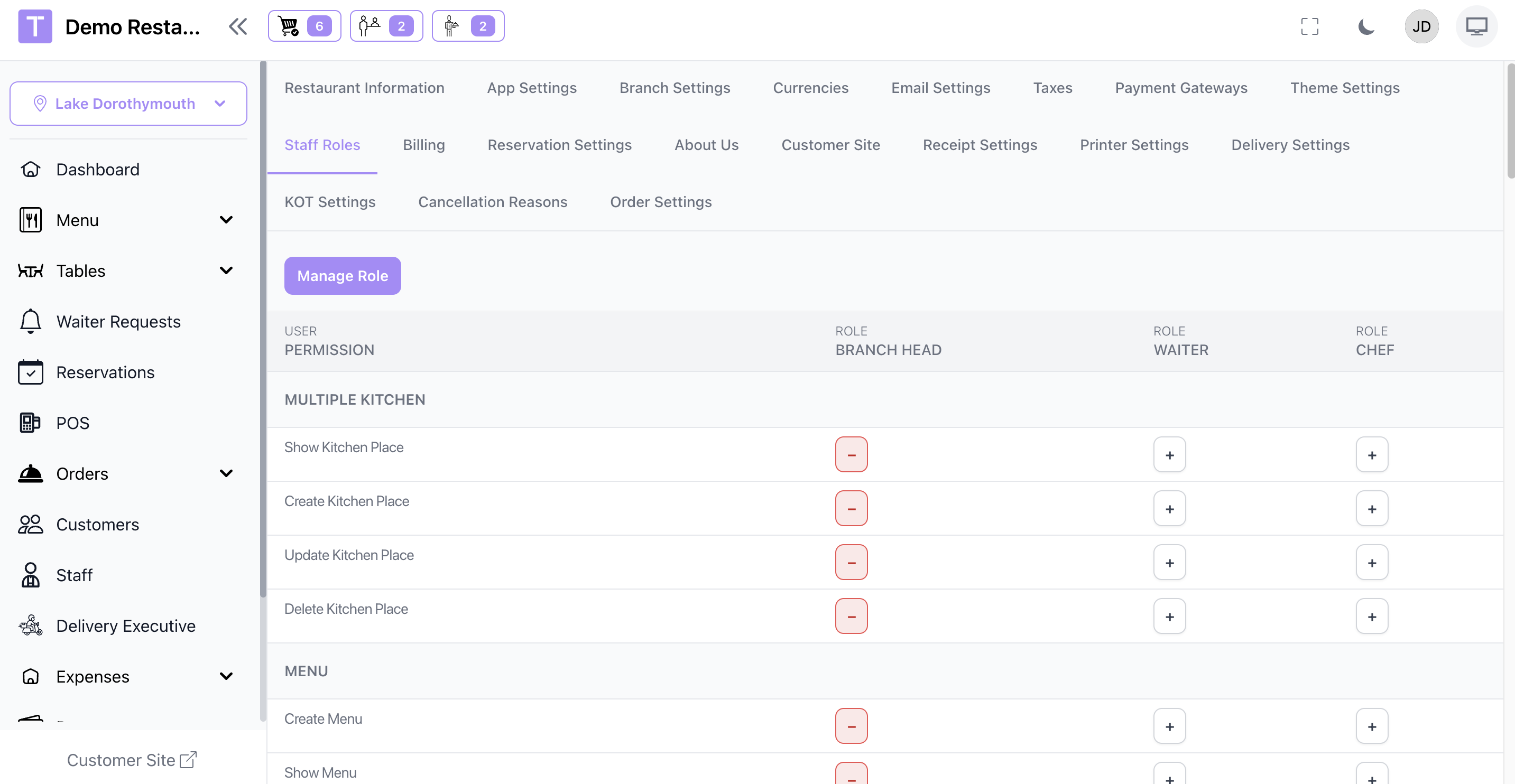Switch to dark mode with moon icon
Viewport: 1515px width, 784px height.
[x=1365, y=26]
